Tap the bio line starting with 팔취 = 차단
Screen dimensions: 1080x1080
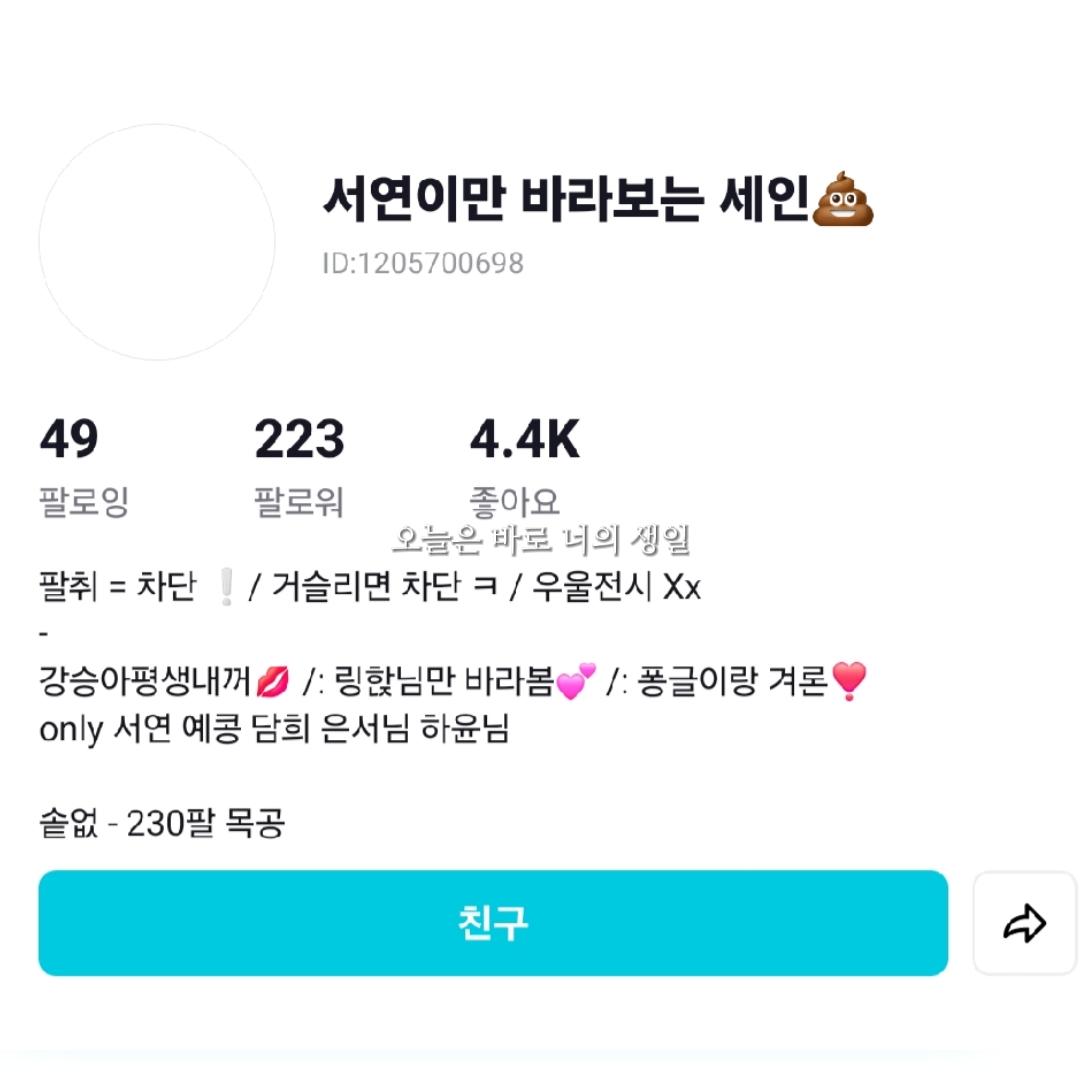(370, 588)
